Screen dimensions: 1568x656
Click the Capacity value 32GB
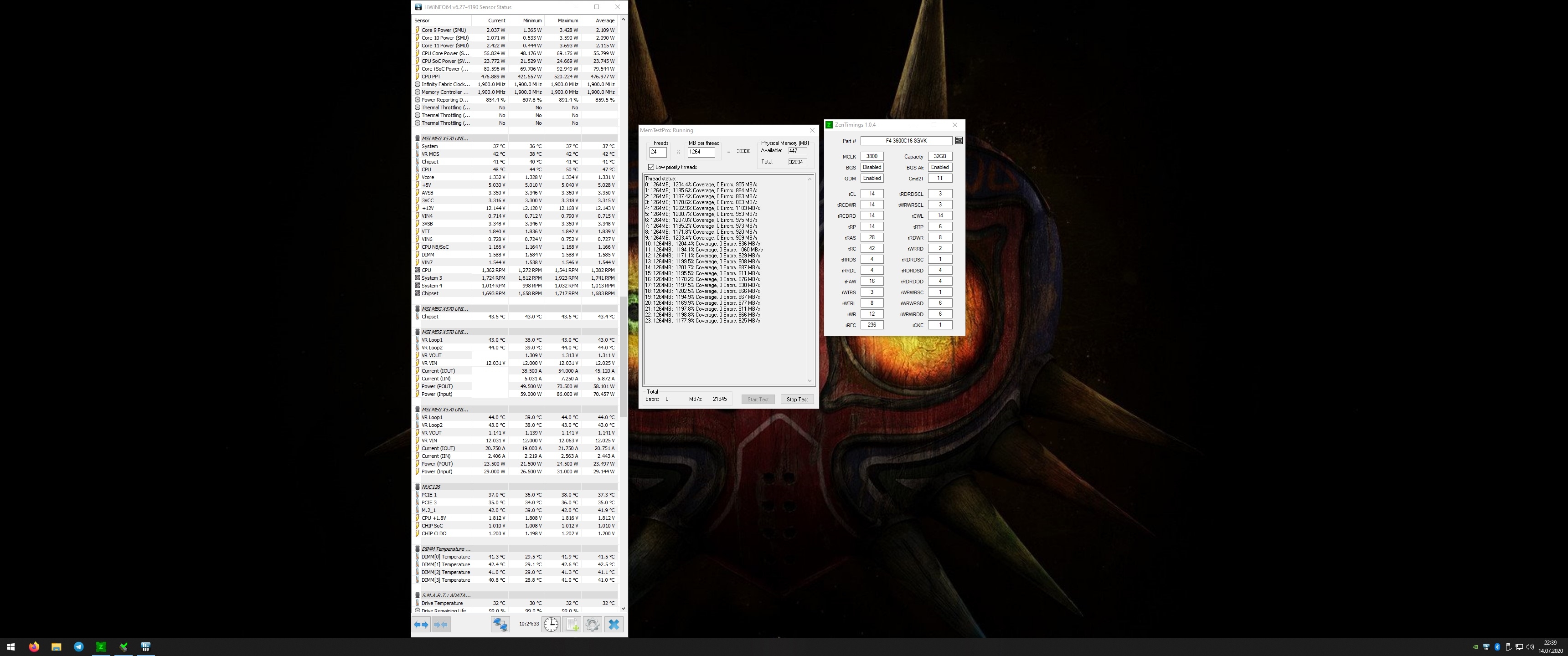[x=940, y=156]
